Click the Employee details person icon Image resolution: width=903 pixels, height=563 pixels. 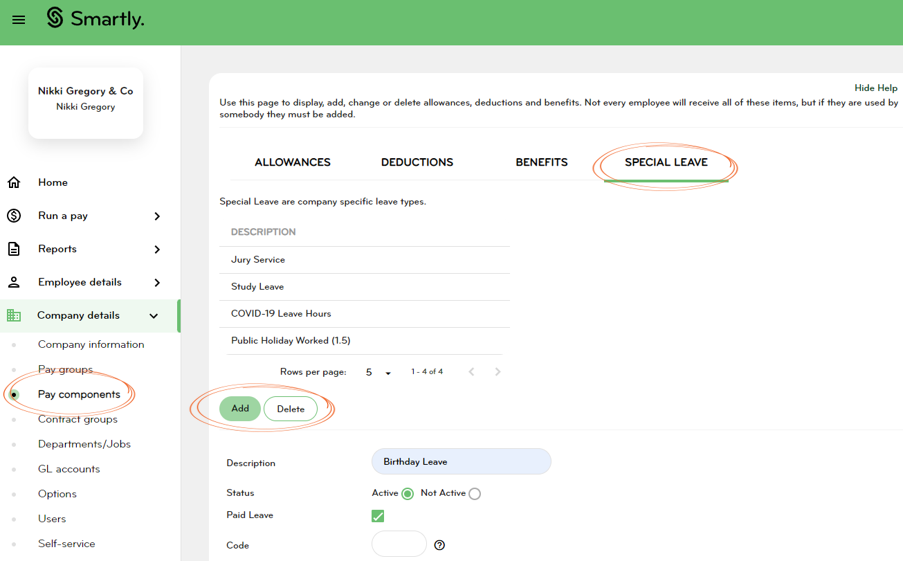(14, 282)
